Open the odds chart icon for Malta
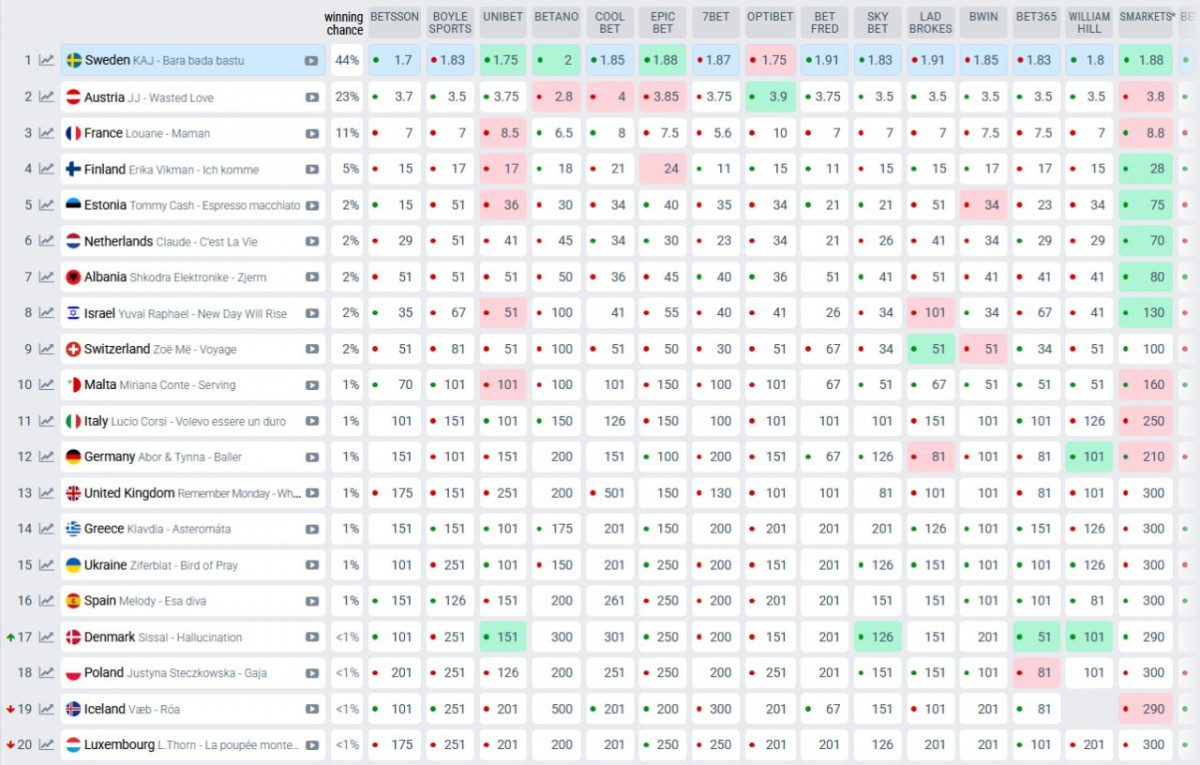 (47, 385)
